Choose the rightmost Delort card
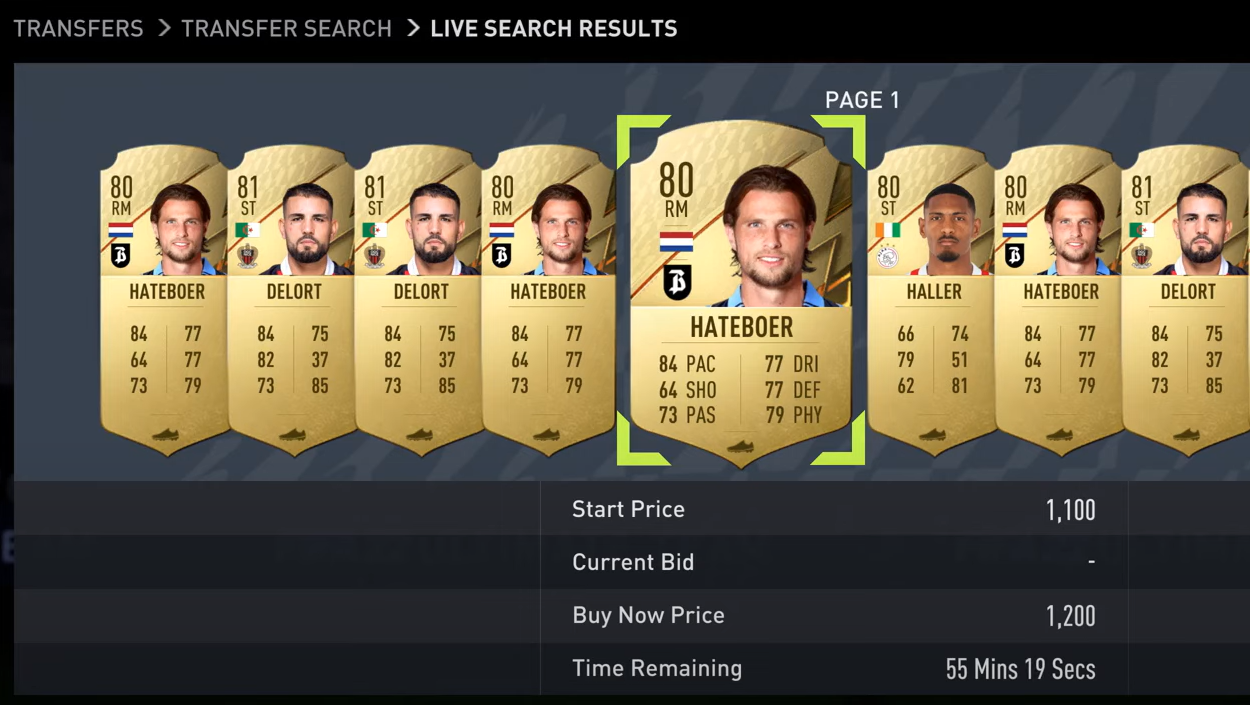Image resolution: width=1250 pixels, height=705 pixels. point(1186,300)
